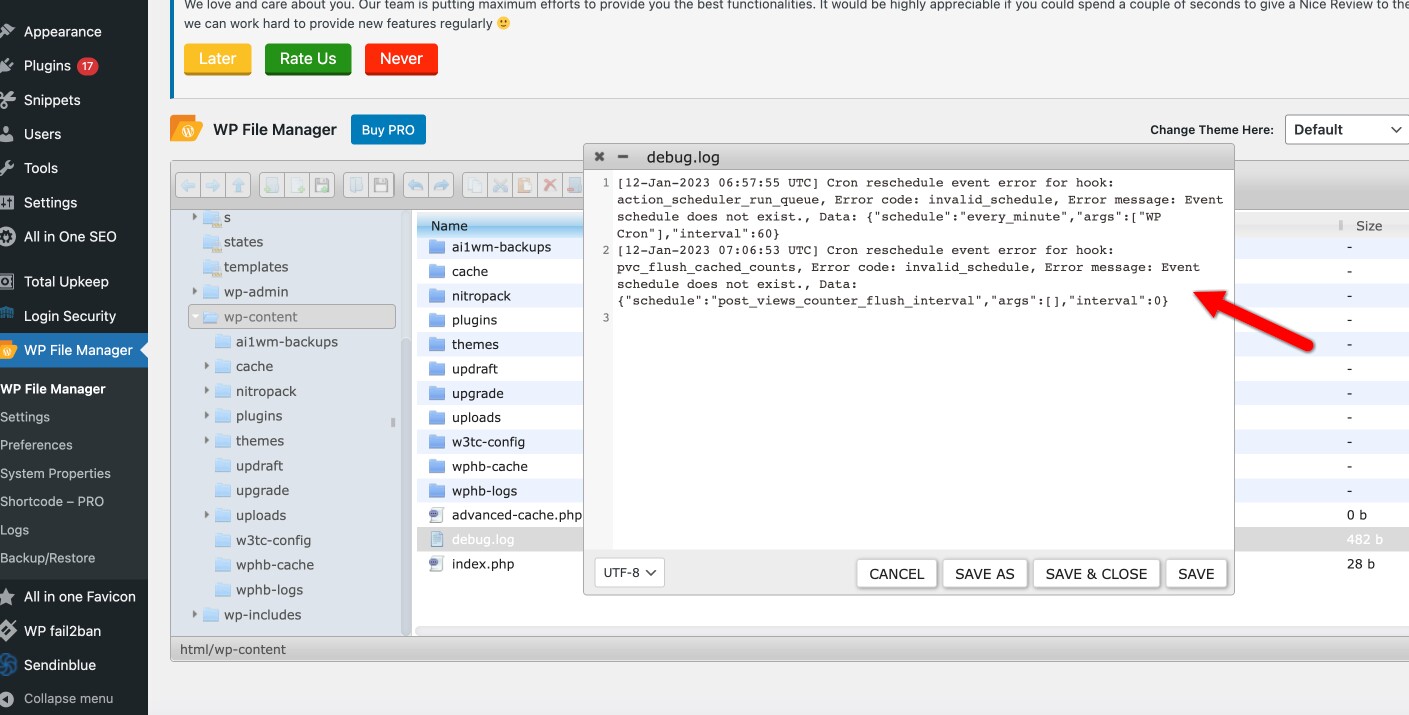1409x715 pixels.
Task: Open Login Security menu item
Action: [70, 316]
